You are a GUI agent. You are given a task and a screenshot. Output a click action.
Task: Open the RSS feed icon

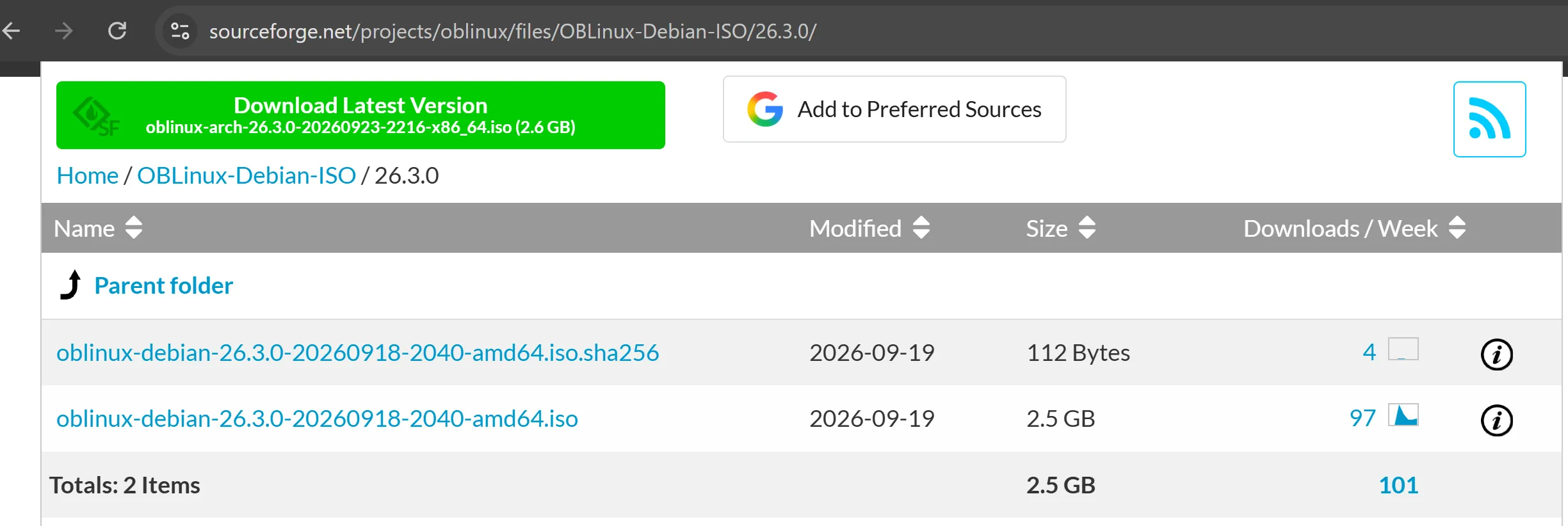pyautogui.click(x=1489, y=119)
